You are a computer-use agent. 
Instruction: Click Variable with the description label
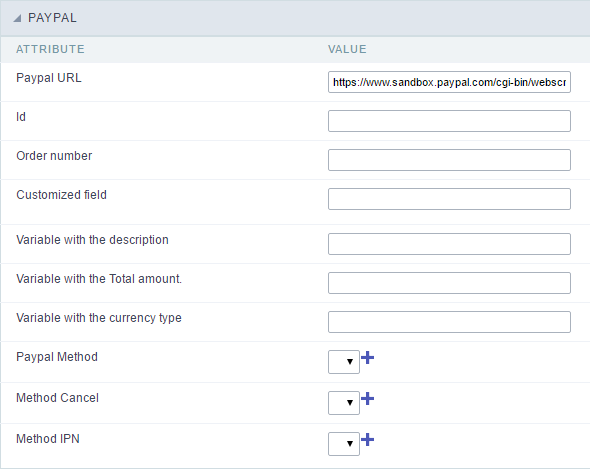[92, 240]
